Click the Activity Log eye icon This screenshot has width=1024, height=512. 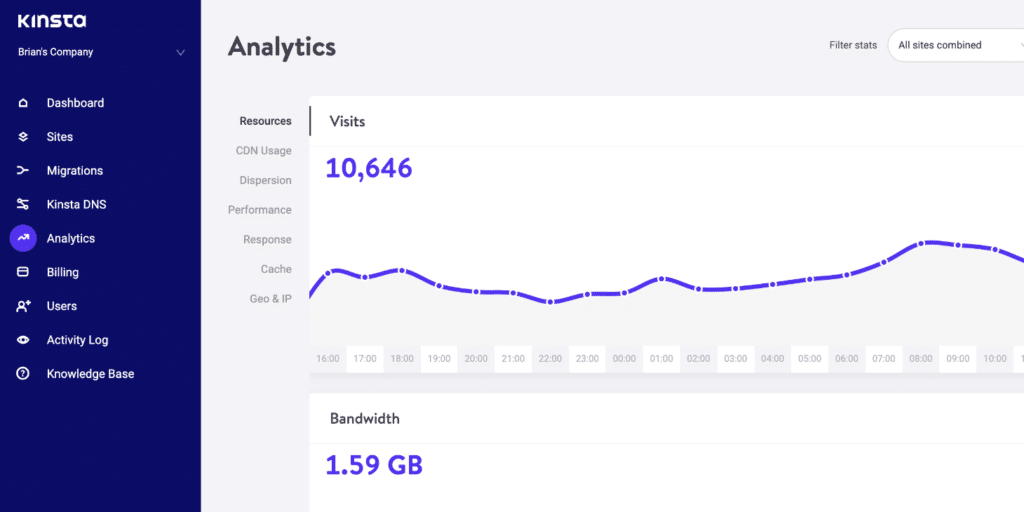coord(23,340)
